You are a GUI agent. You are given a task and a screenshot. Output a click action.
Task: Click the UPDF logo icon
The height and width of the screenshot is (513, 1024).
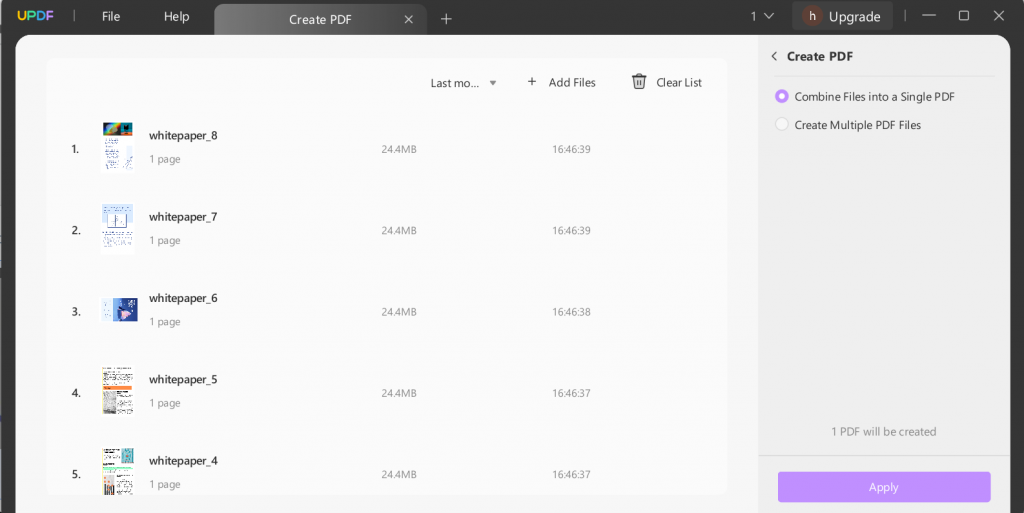35,16
